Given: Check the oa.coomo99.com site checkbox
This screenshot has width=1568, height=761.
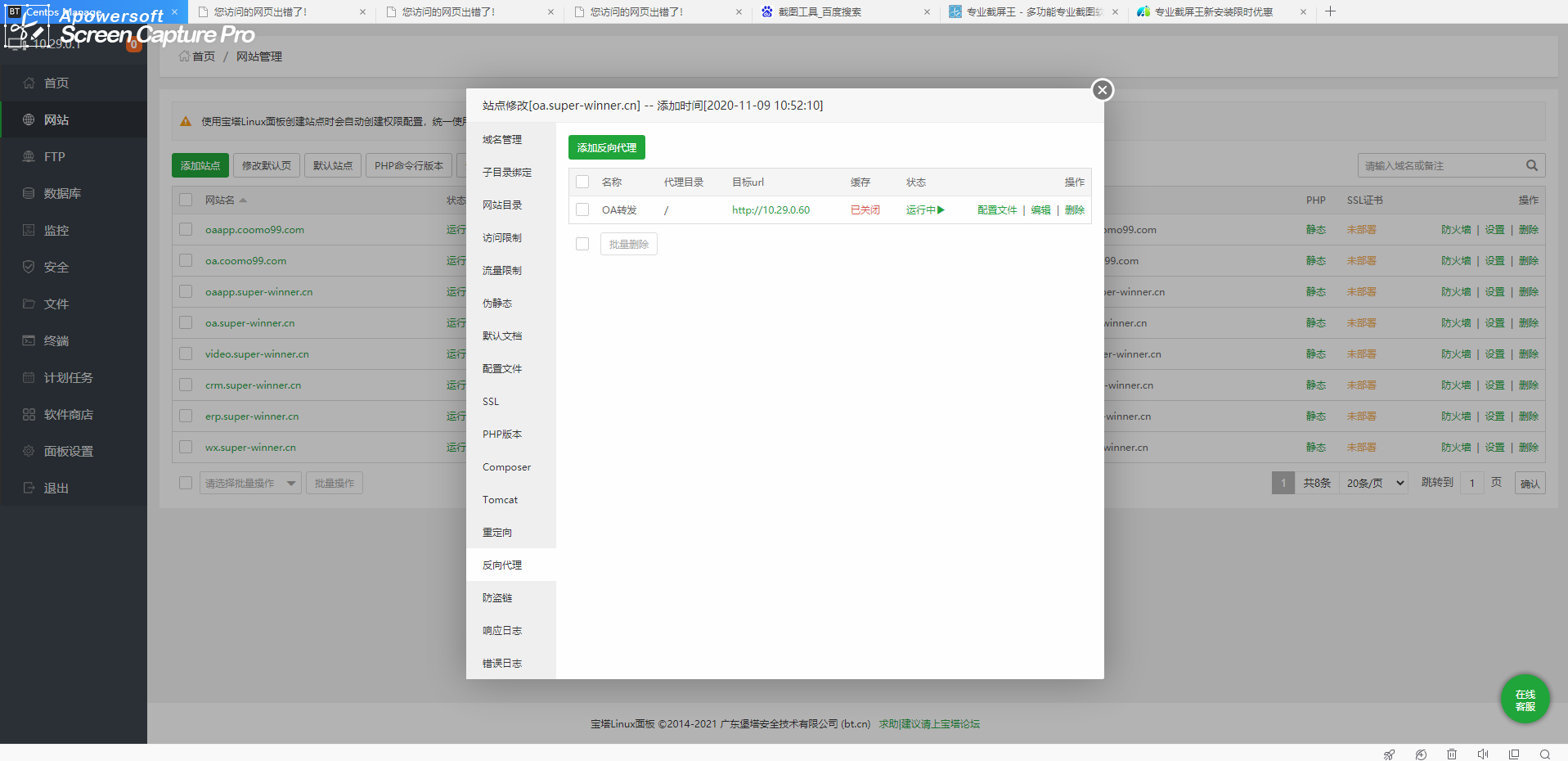Looking at the screenshot, I should [x=186, y=260].
